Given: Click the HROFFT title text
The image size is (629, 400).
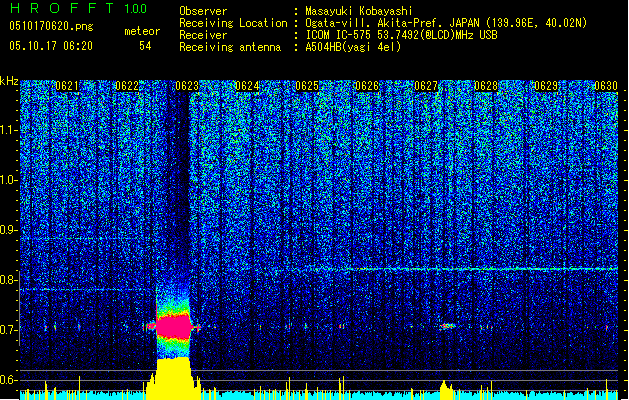Looking at the screenshot, I should tap(62, 9).
